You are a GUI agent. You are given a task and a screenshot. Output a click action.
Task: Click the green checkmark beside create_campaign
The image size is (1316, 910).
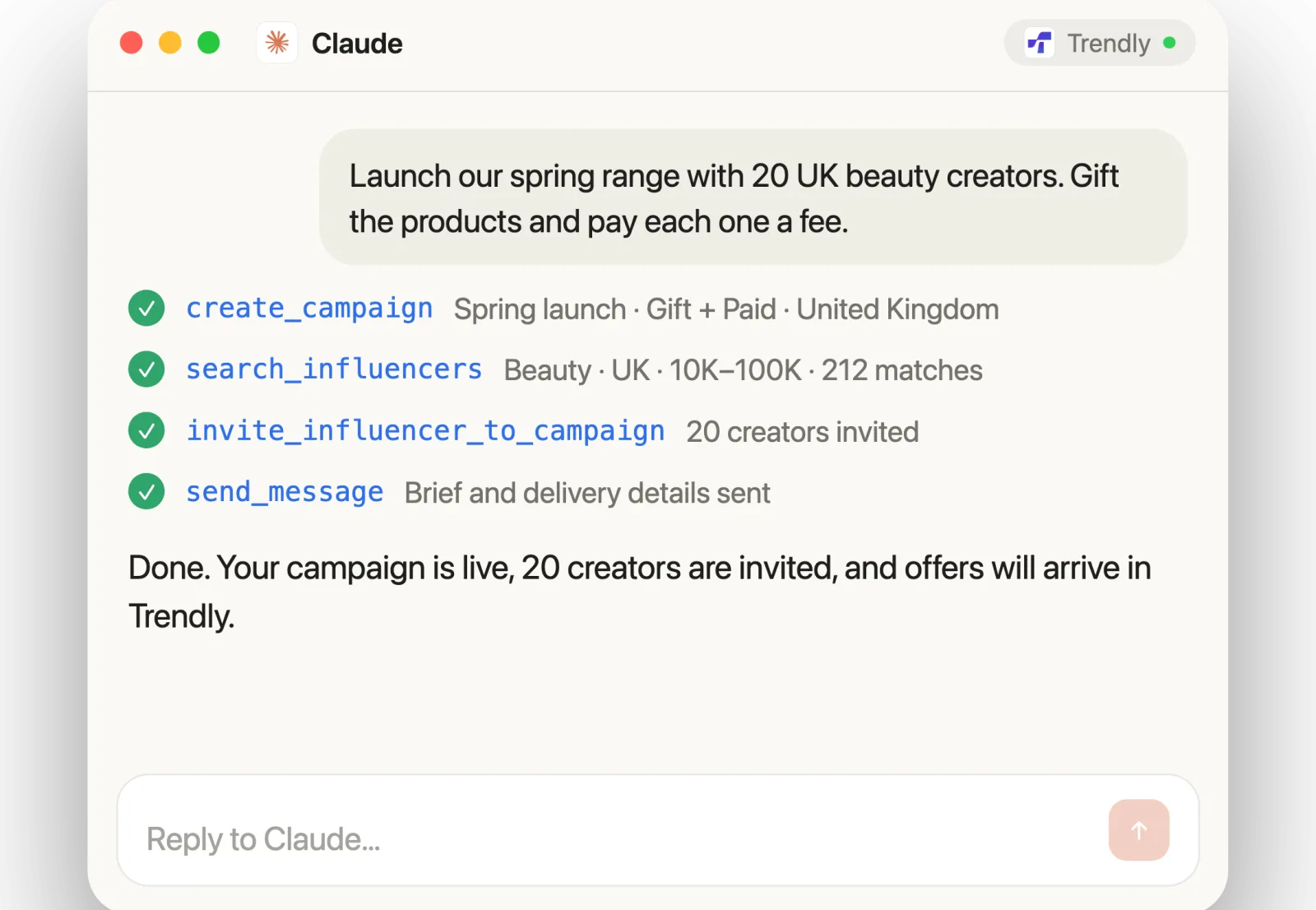(x=146, y=309)
